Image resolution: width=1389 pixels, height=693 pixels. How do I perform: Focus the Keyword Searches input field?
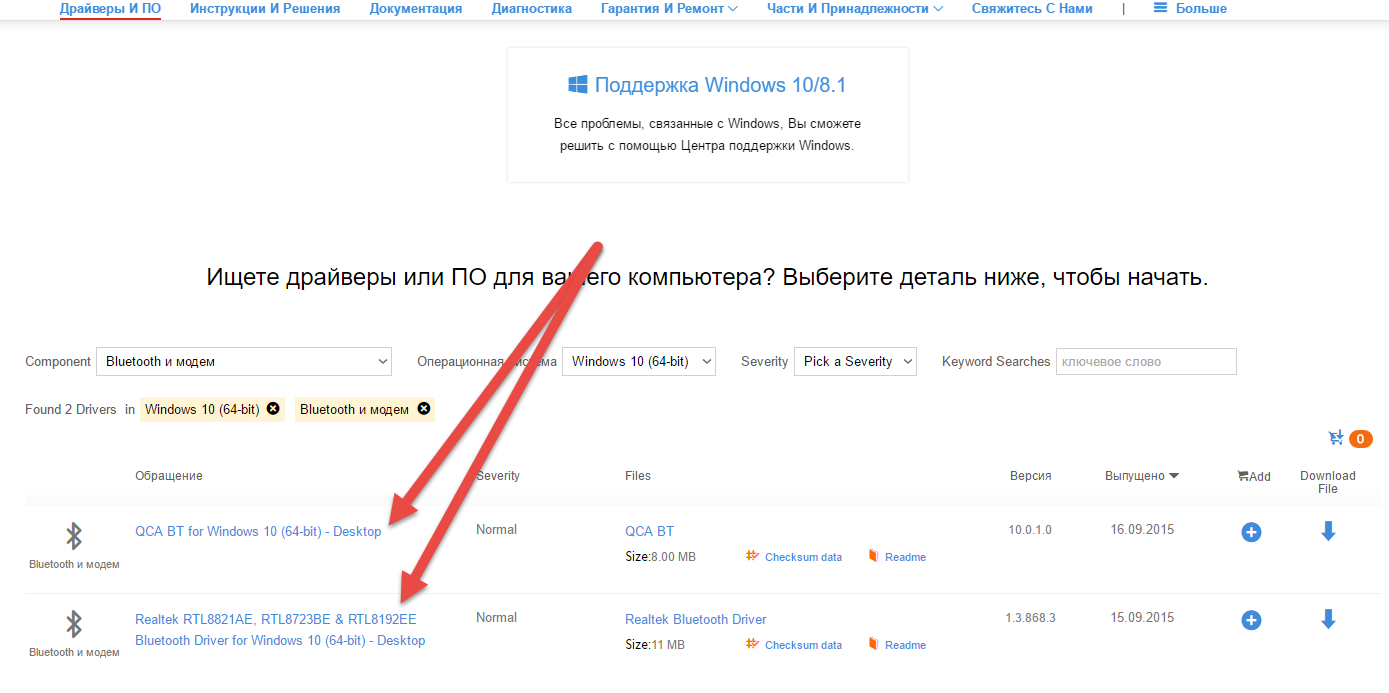tap(1146, 361)
